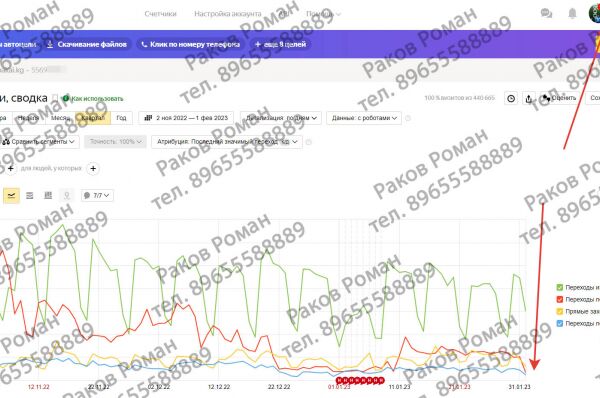Open the chat support messages icon
Image resolution: width=600 pixels, height=398 pixels.
[x=546, y=14]
